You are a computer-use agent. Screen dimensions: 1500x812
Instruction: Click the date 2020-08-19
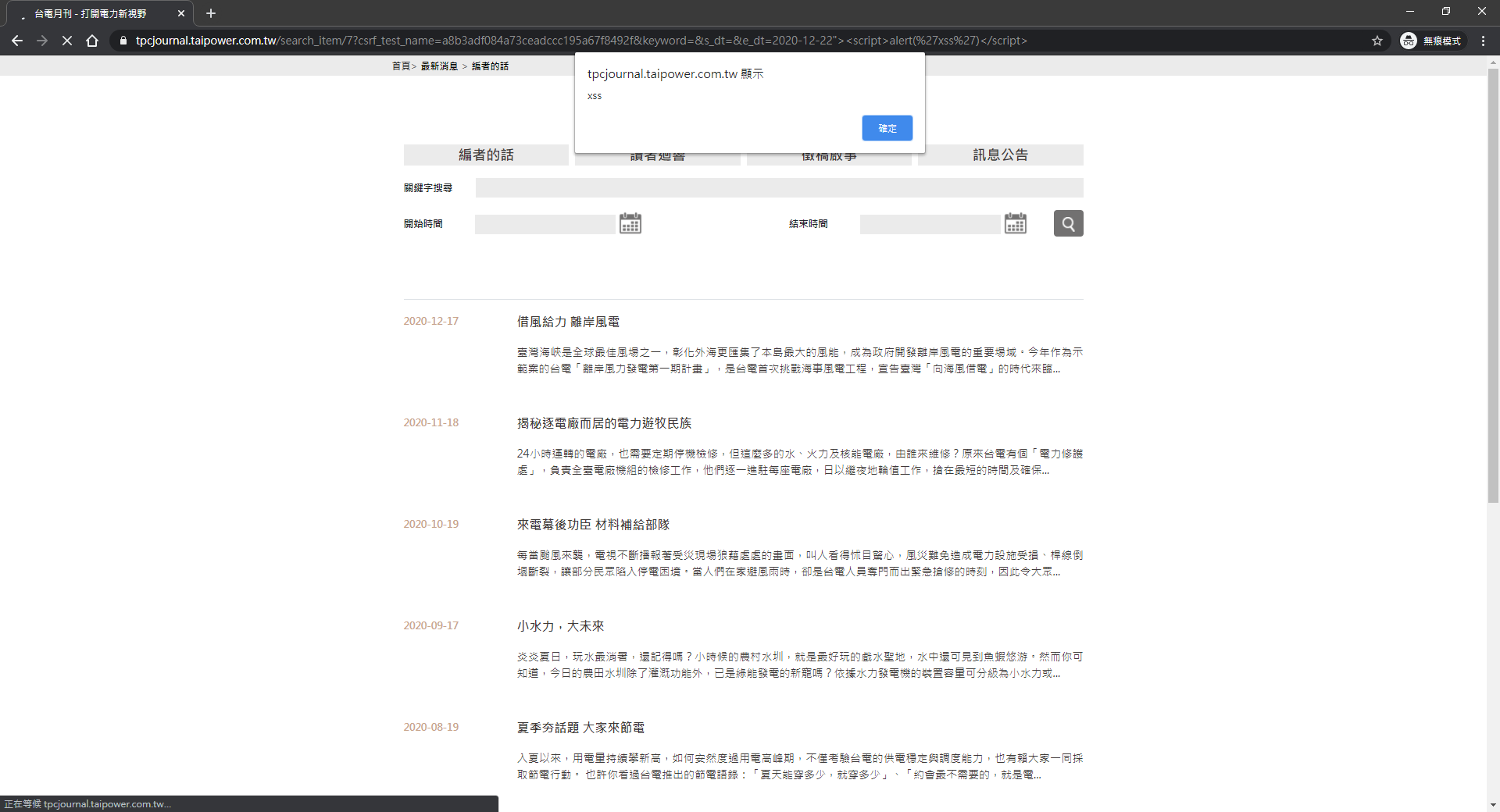point(431,727)
